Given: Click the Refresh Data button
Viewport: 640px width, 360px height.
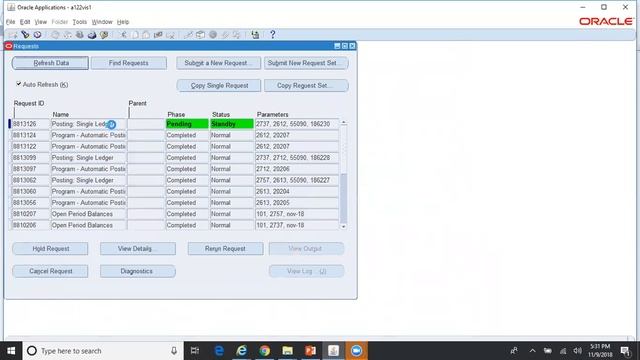Looking at the screenshot, I should pyautogui.click(x=50, y=63).
